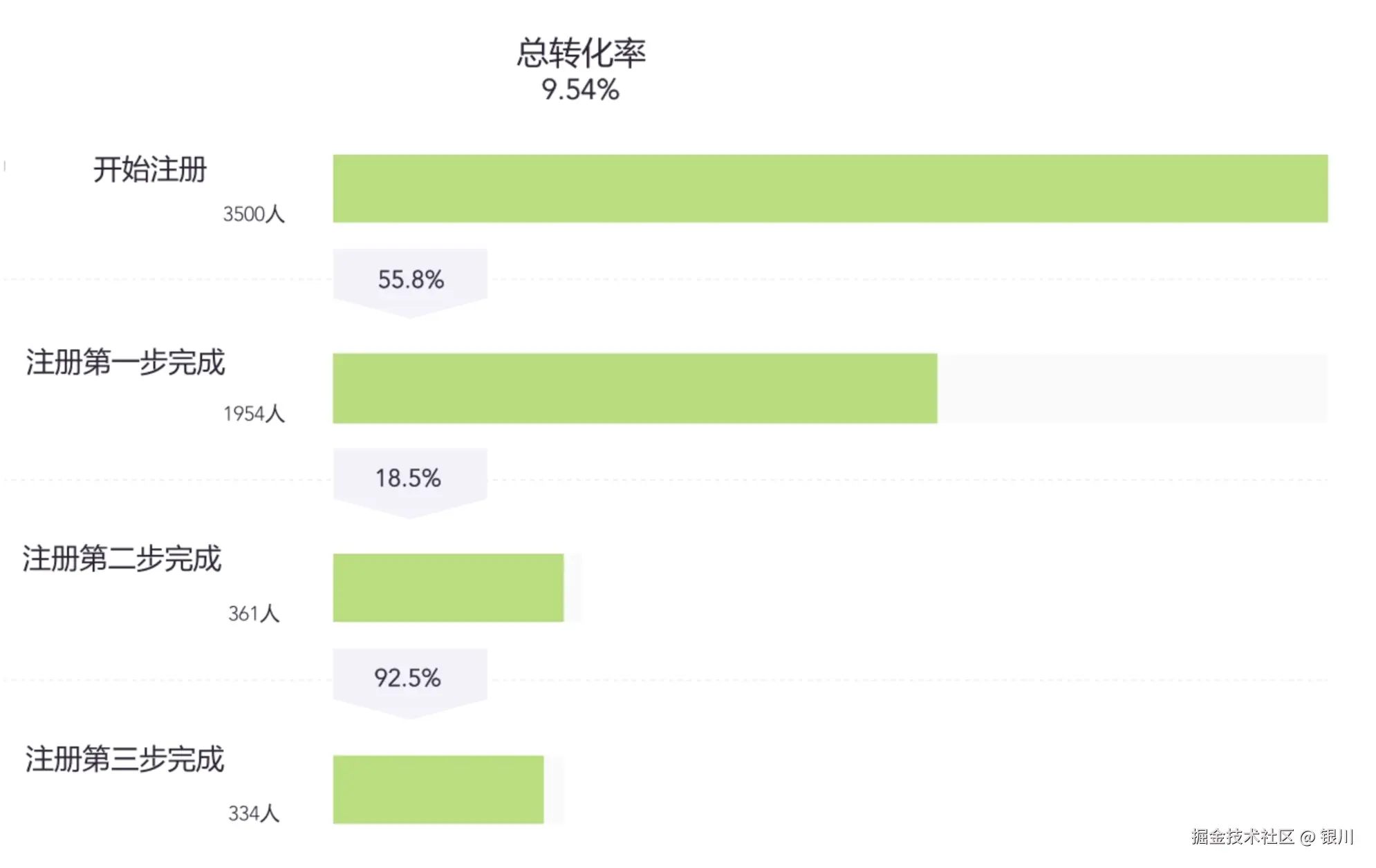Select the 9.54% total conversion value

click(x=580, y=90)
